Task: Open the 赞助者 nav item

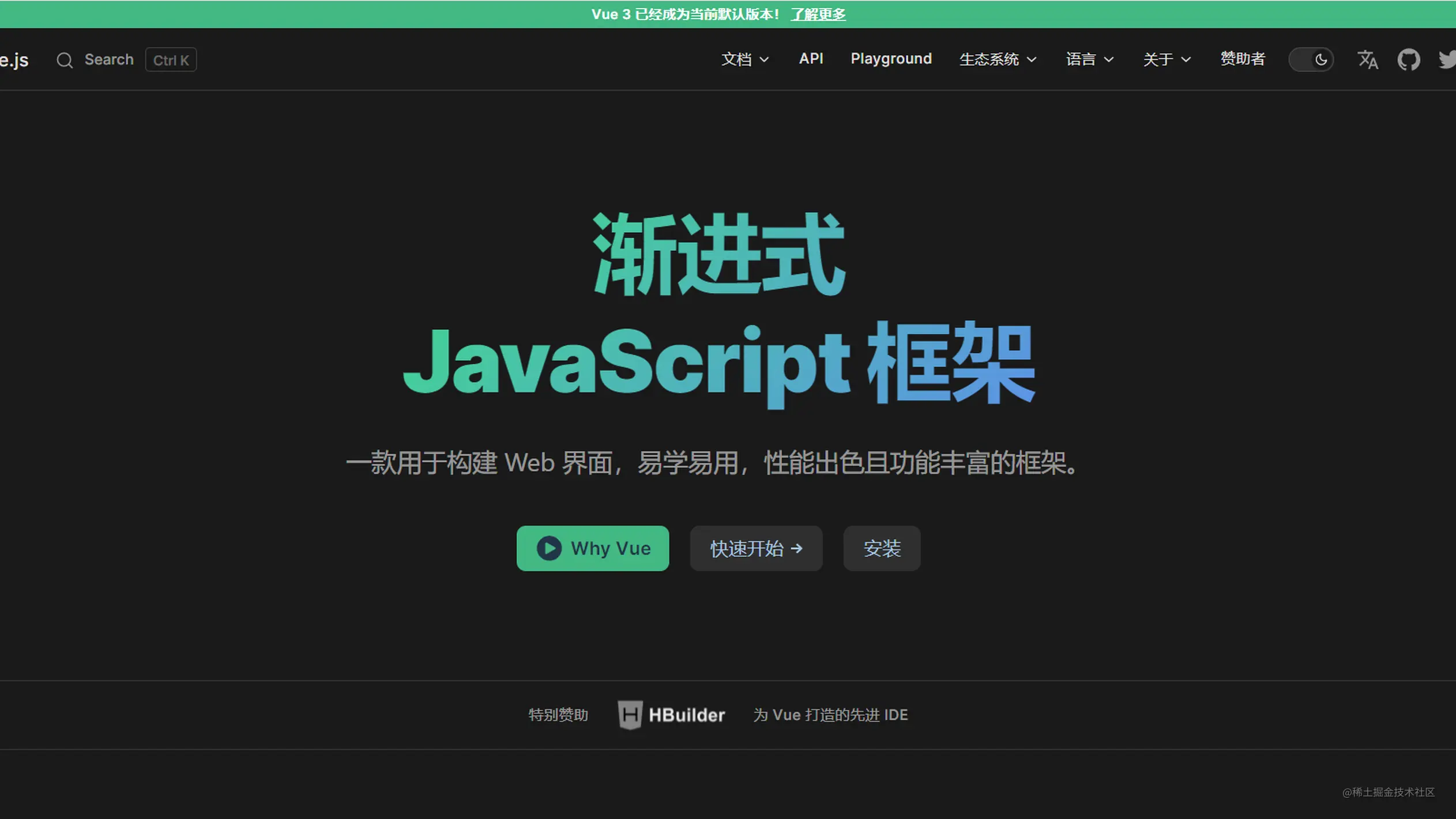Action: [1242, 59]
